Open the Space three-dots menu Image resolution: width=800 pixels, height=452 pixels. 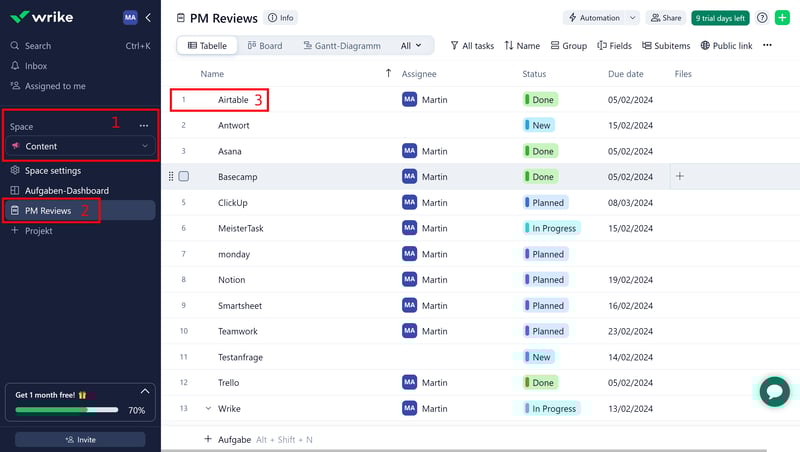click(x=144, y=125)
